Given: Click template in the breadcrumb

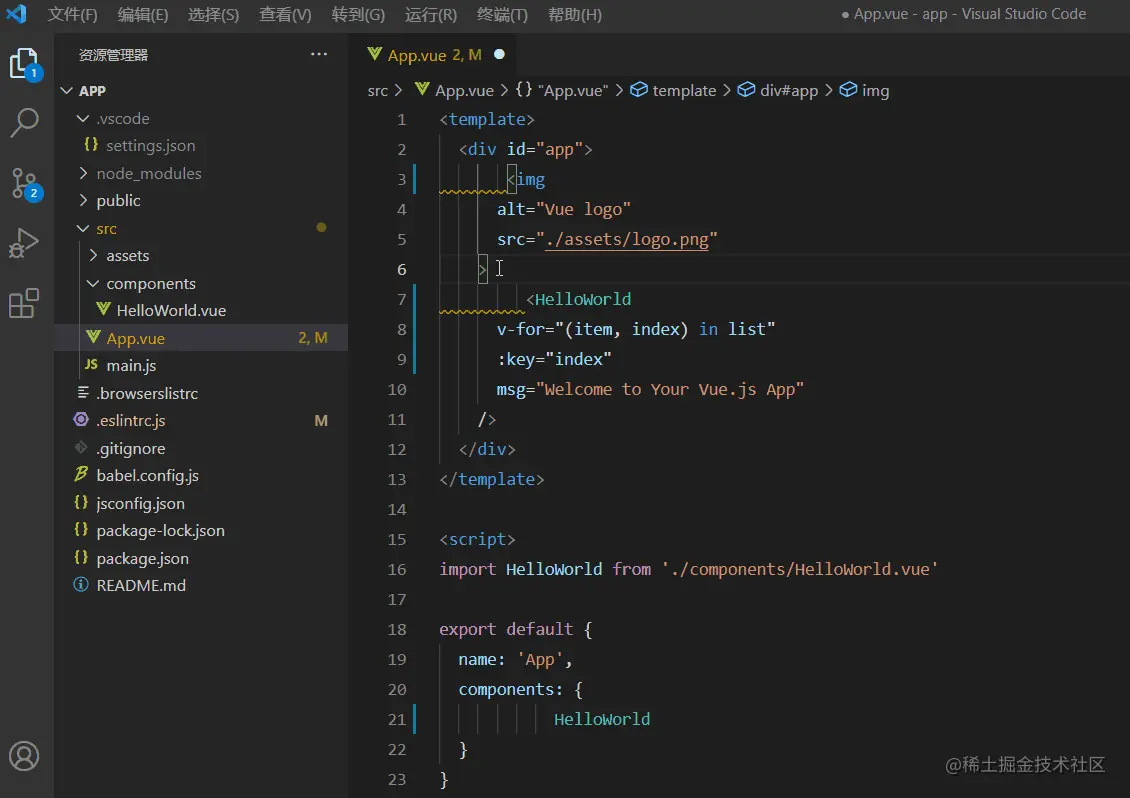Looking at the screenshot, I should pos(684,90).
